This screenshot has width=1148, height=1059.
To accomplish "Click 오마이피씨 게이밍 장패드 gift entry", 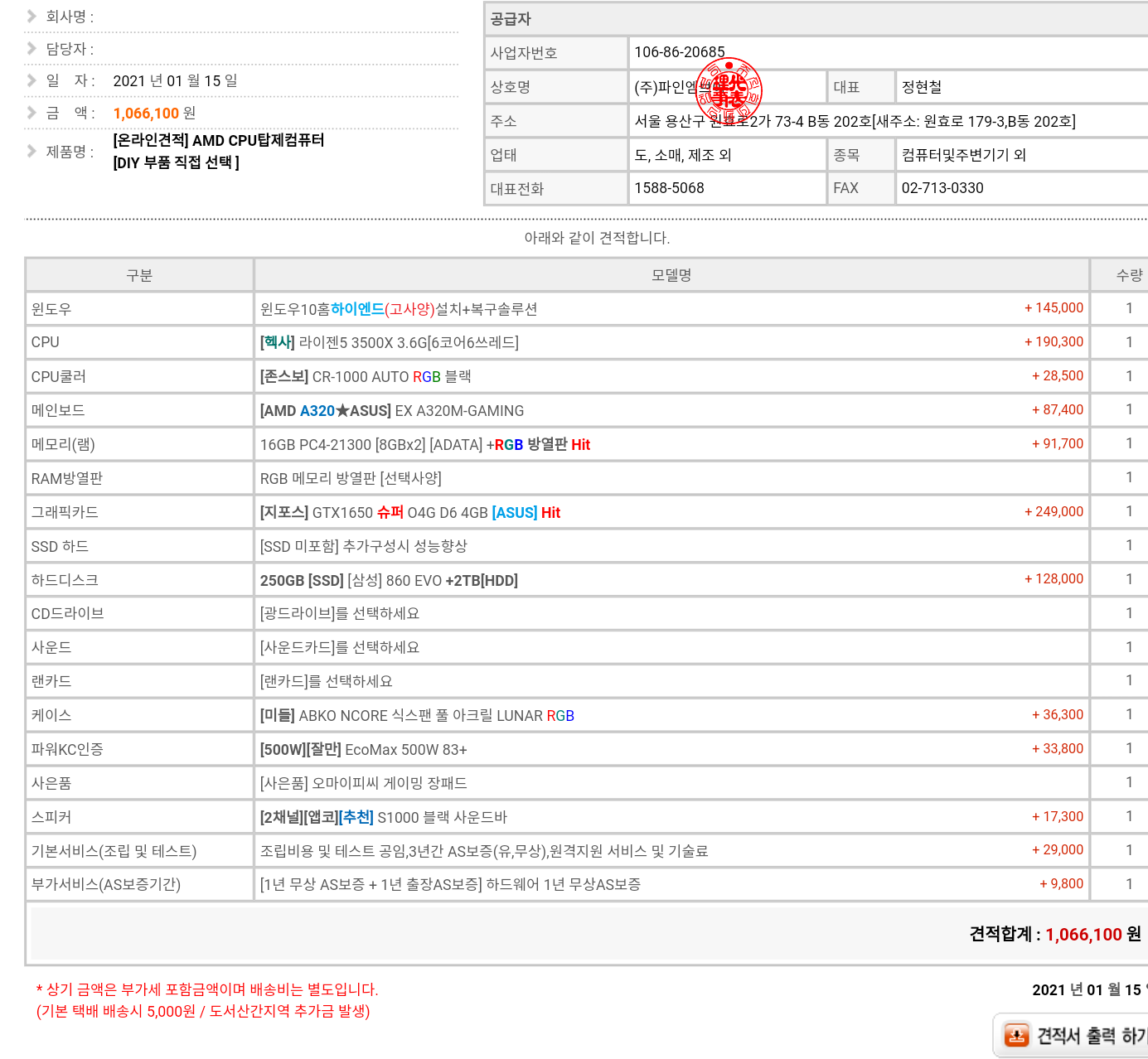I will [364, 783].
